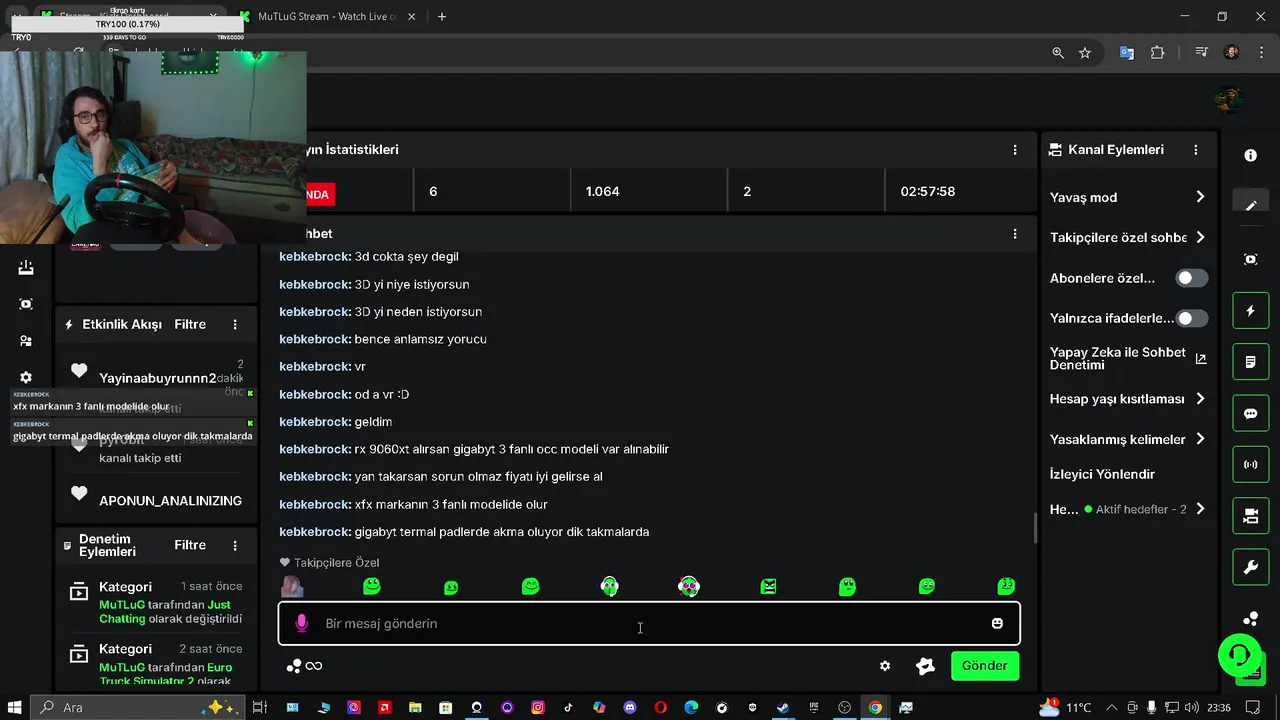Open Steam from the taskbar

pyautogui.click(x=783, y=707)
